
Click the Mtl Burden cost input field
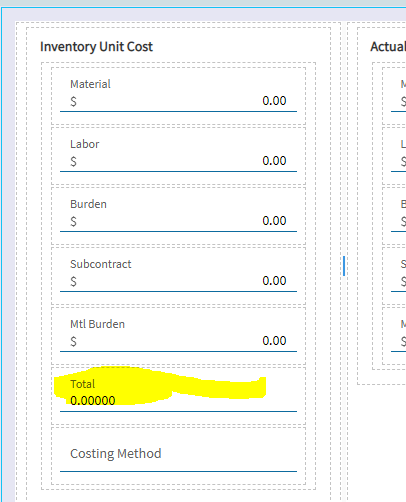178,341
